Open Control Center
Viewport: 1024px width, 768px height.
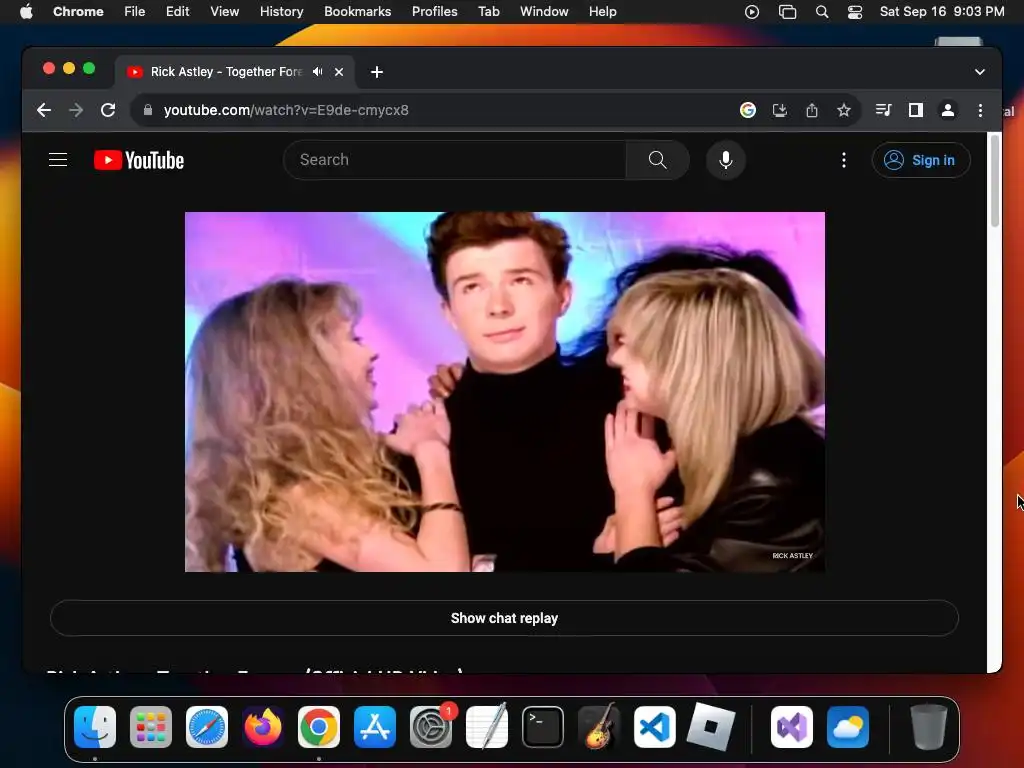pos(855,12)
